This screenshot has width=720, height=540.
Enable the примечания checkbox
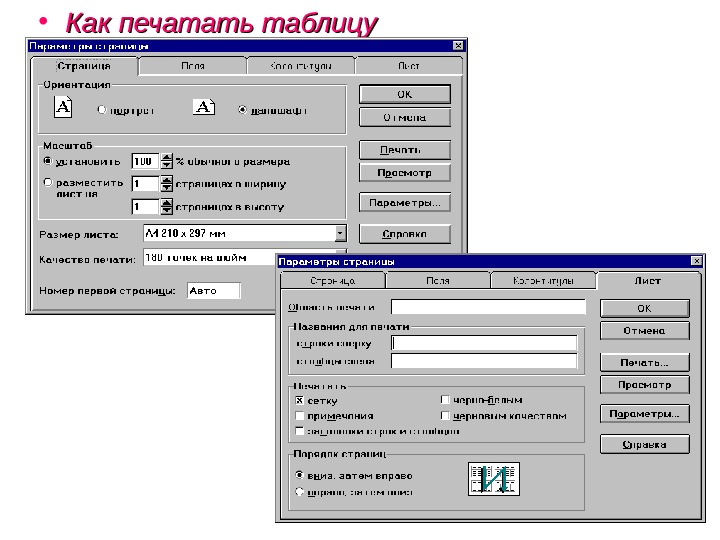tap(299, 416)
